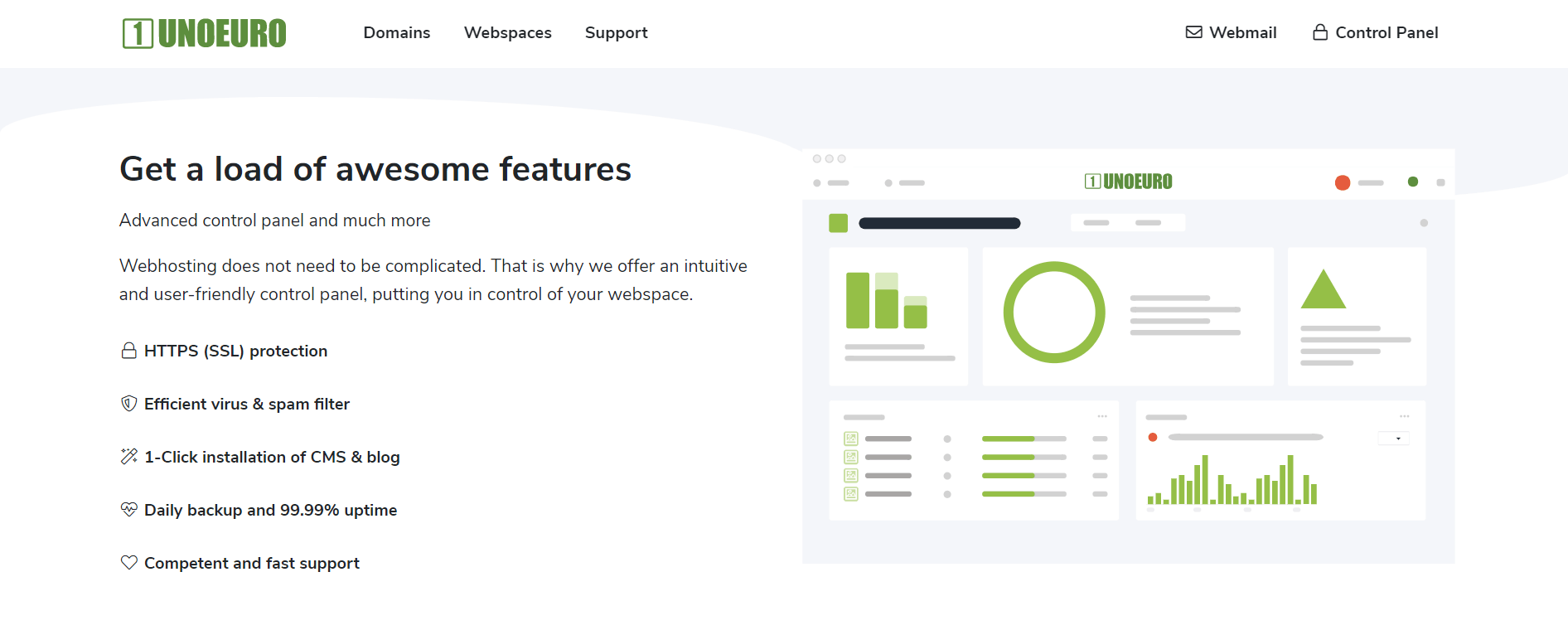The image size is (1568, 635).
Task: Select 'Efficient virus & spam filter' text
Action: tap(247, 404)
